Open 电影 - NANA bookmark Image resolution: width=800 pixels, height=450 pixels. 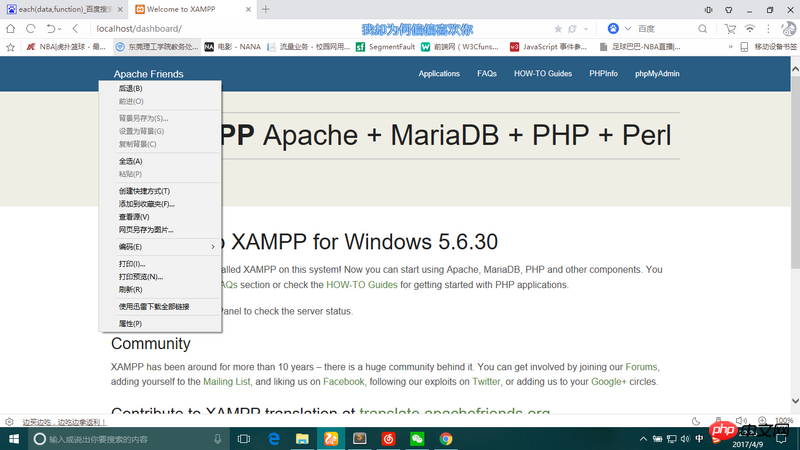[x=233, y=47]
